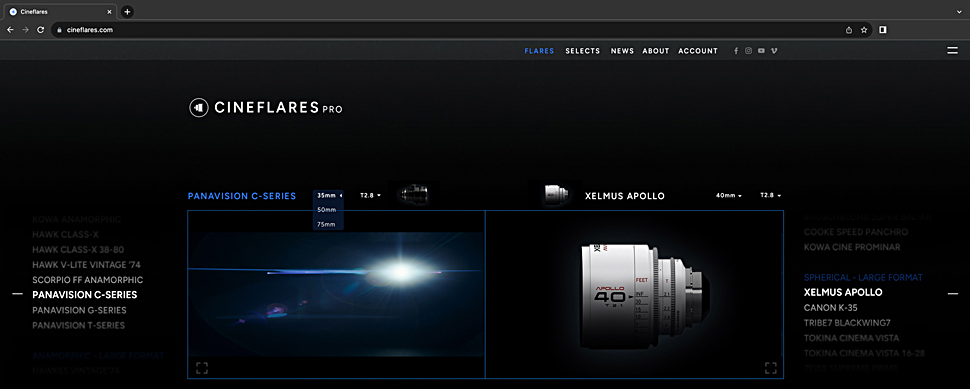This screenshot has width=970, height=389.
Task: Select Canon K-35 lens
Action: (831, 307)
